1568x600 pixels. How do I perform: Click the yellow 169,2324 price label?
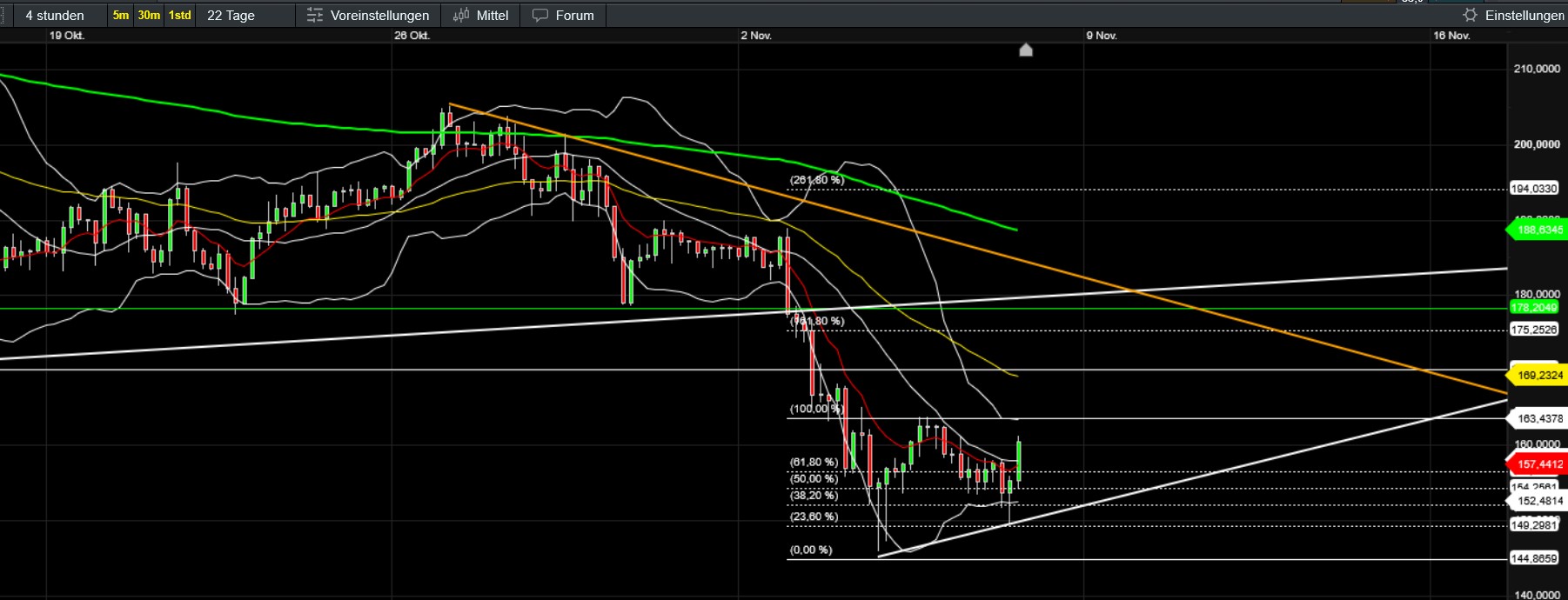coord(1538,376)
